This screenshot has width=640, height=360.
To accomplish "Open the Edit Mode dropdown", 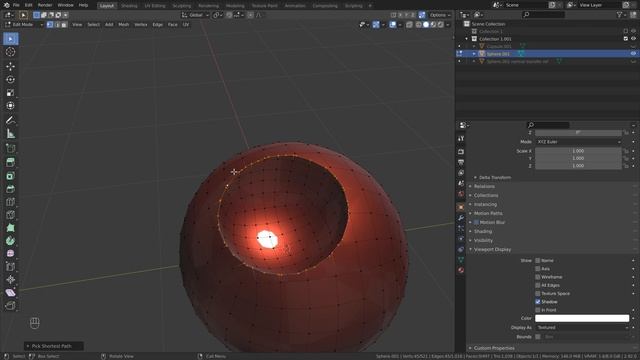I will 24,24.
